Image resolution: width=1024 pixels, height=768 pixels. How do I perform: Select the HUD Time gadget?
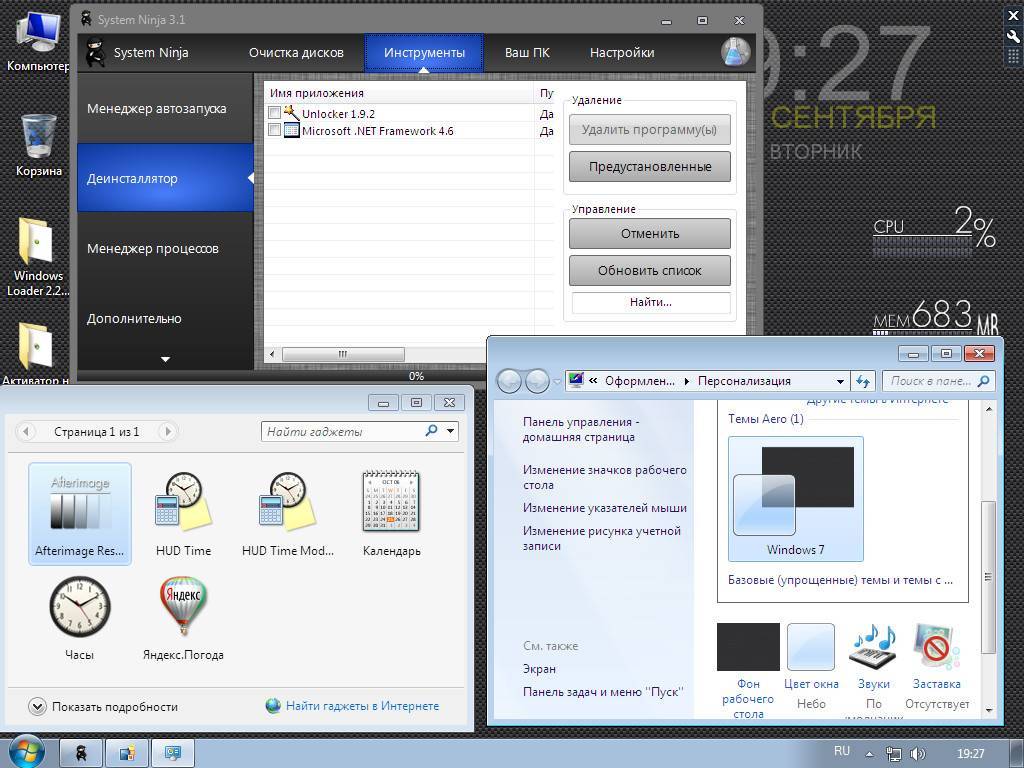point(184,513)
